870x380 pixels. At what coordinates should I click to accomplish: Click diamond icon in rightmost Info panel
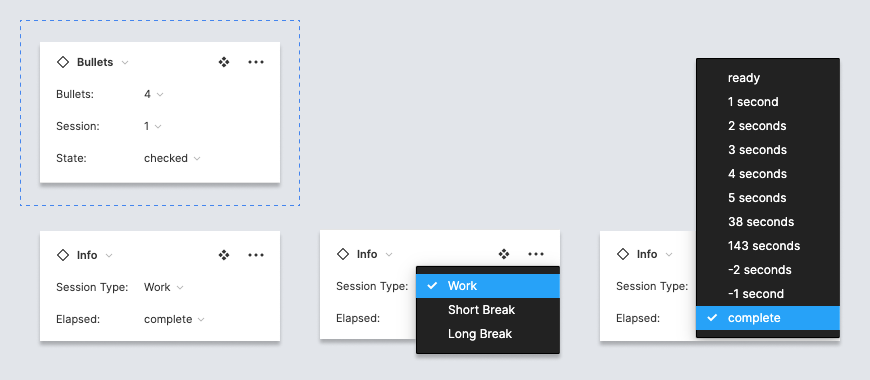(623, 254)
